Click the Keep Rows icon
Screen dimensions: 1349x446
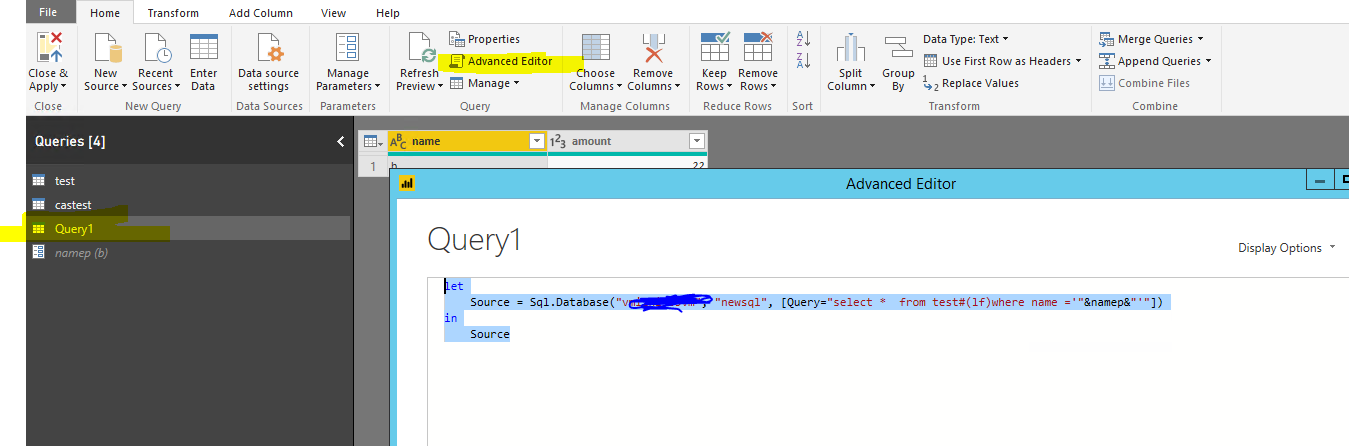point(714,47)
